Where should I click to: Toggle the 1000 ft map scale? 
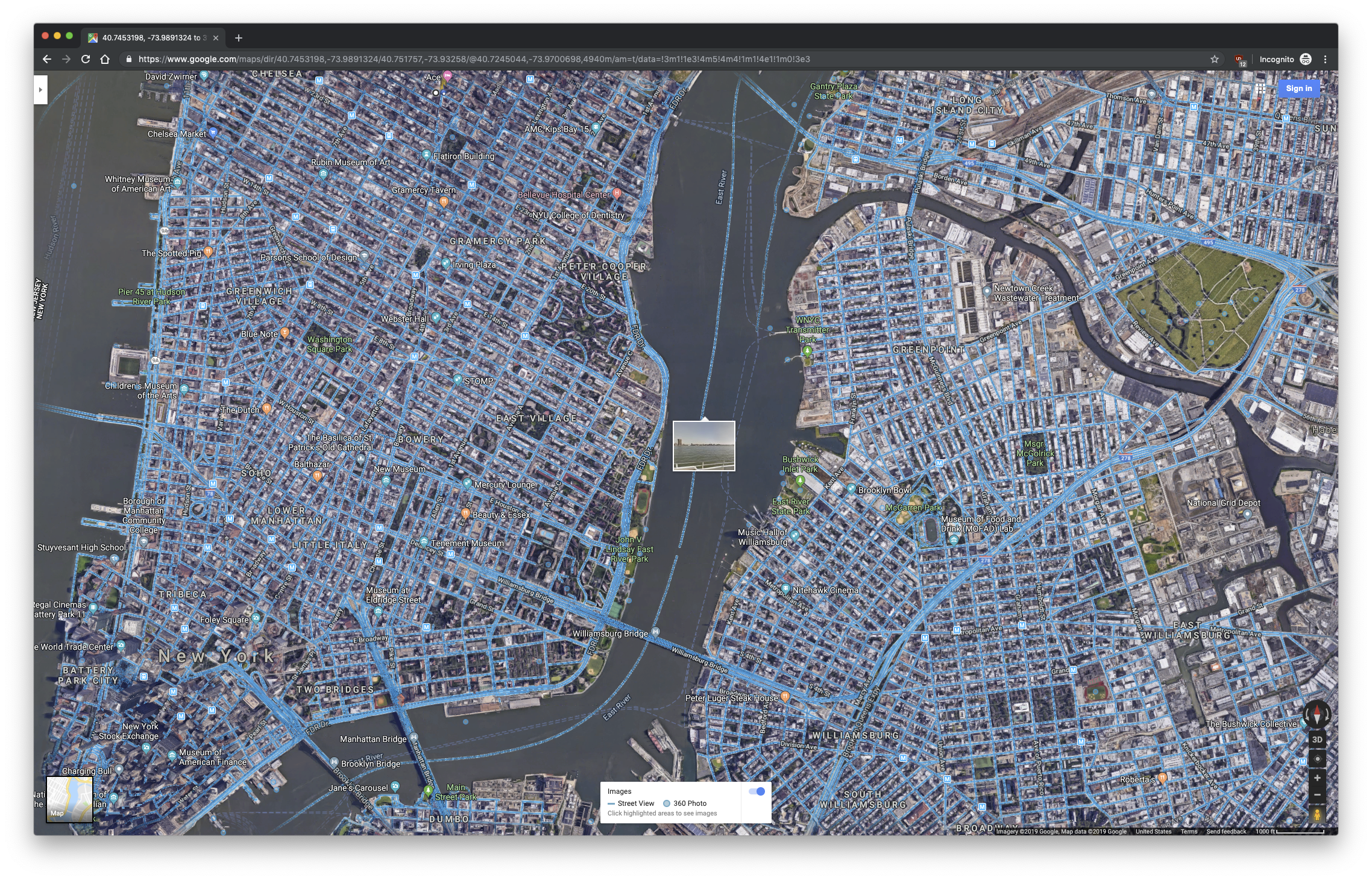click(x=1290, y=831)
